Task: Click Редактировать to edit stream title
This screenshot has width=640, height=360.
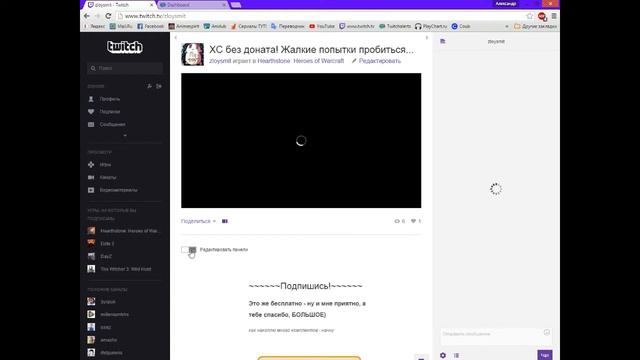Action: (376, 61)
